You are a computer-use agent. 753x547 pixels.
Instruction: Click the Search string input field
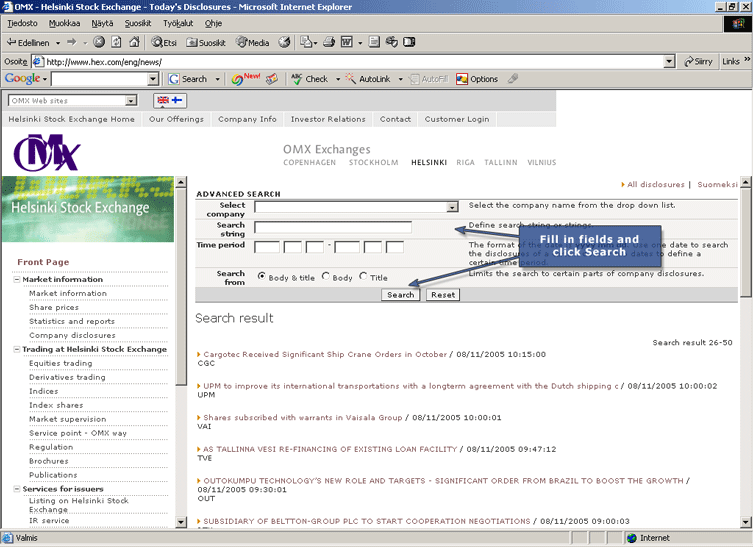click(x=333, y=227)
